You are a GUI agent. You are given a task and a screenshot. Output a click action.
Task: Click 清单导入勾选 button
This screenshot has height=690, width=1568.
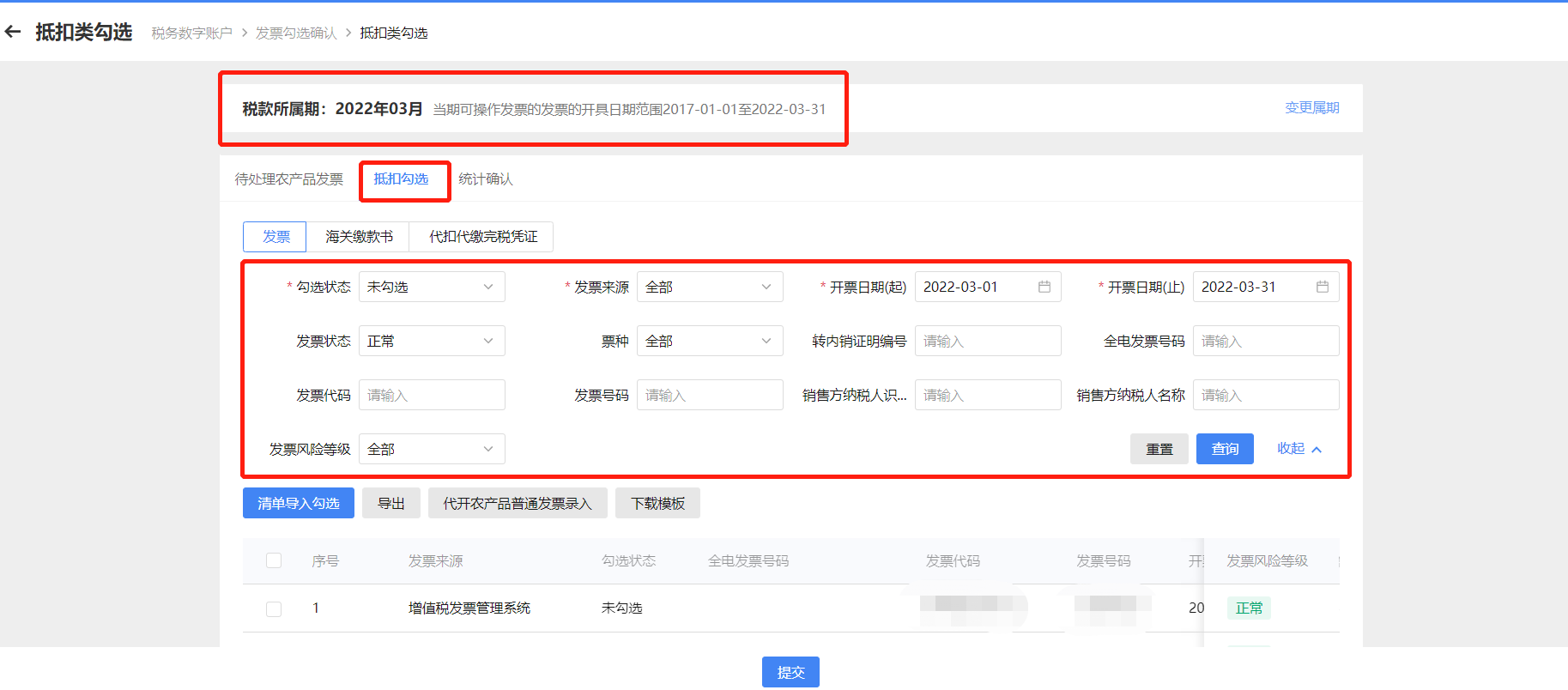(x=299, y=503)
